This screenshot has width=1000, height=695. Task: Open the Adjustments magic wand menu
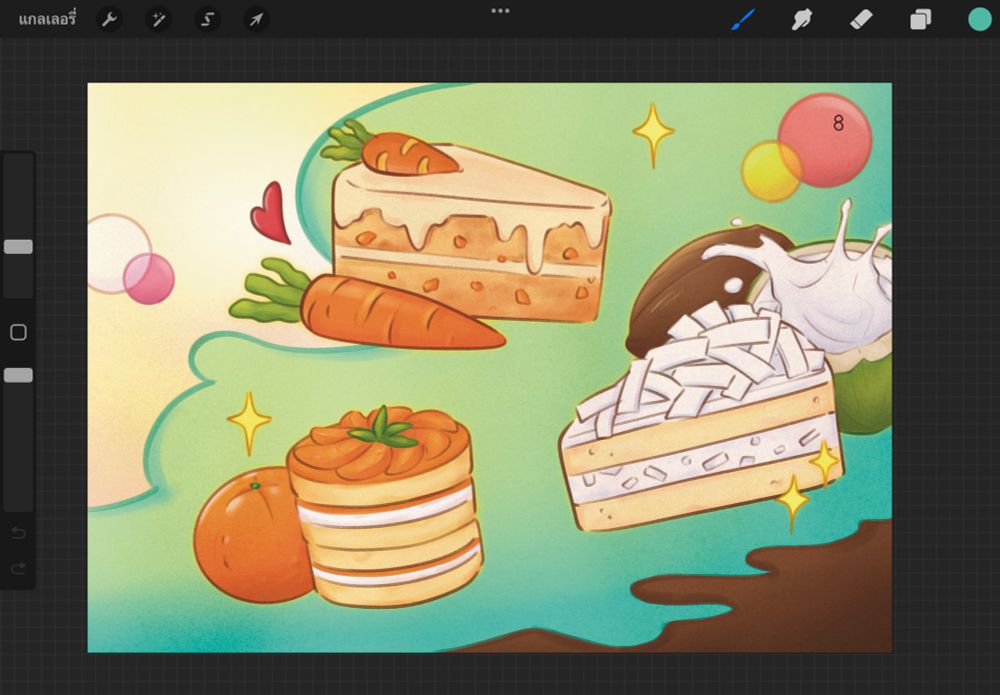[158, 19]
